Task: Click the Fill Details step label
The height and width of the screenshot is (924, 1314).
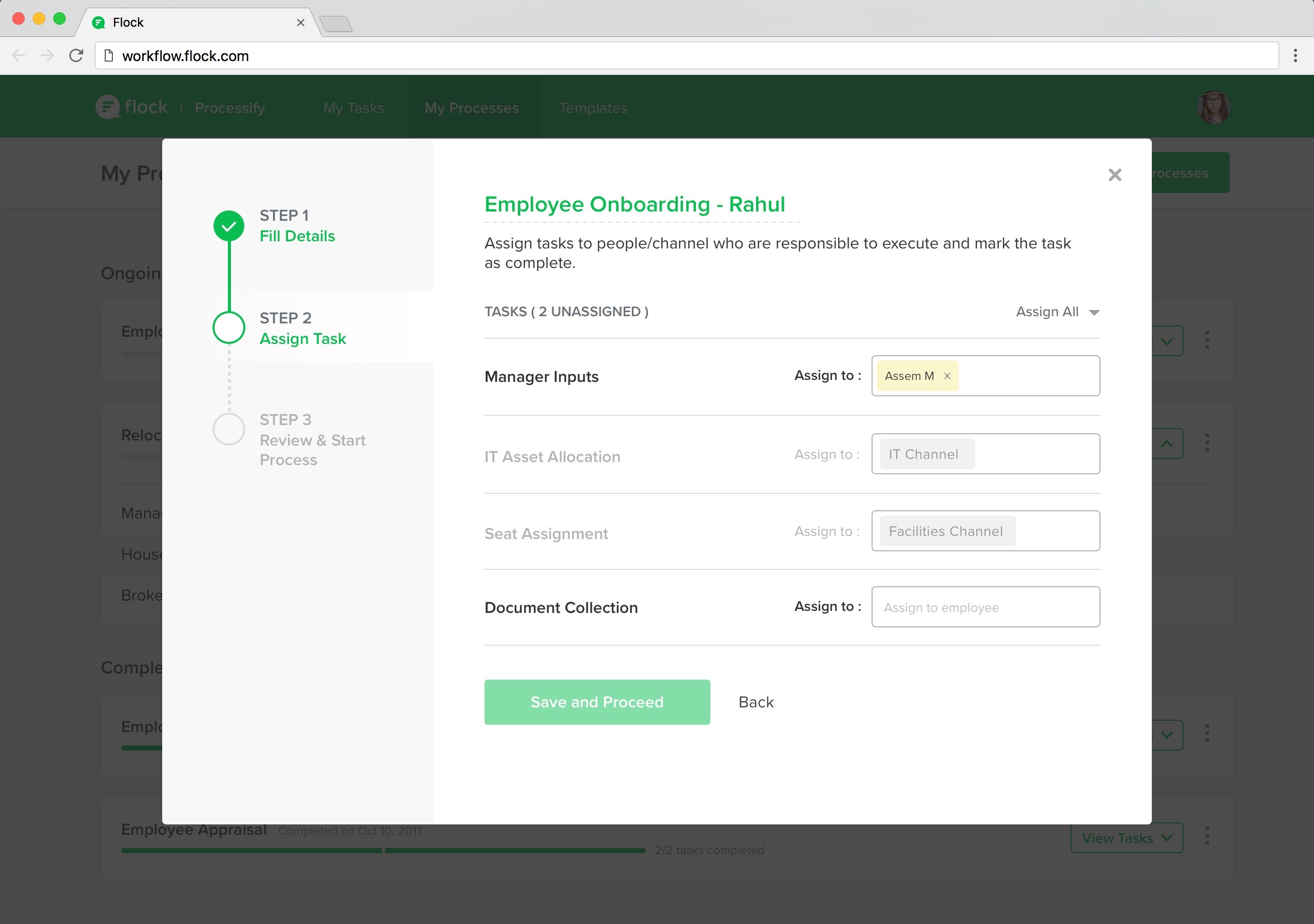Action: click(x=297, y=236)
